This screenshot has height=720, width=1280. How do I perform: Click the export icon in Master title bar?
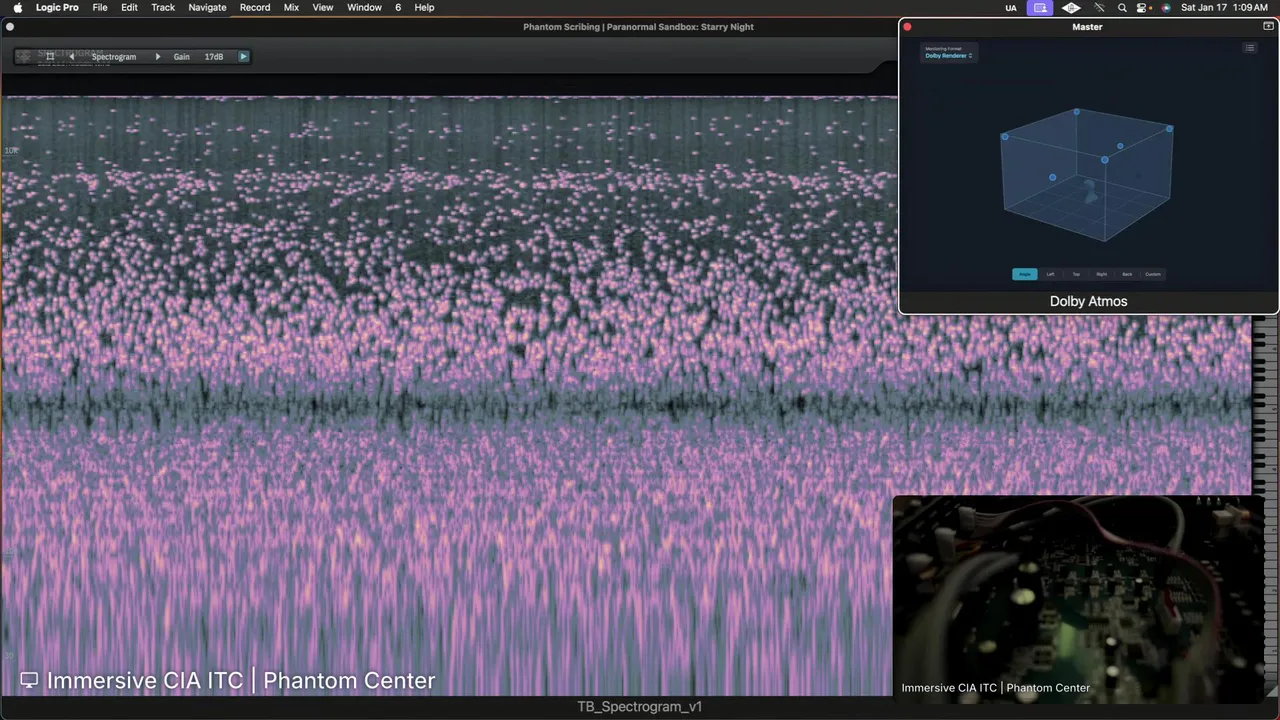coord(1269,27)
